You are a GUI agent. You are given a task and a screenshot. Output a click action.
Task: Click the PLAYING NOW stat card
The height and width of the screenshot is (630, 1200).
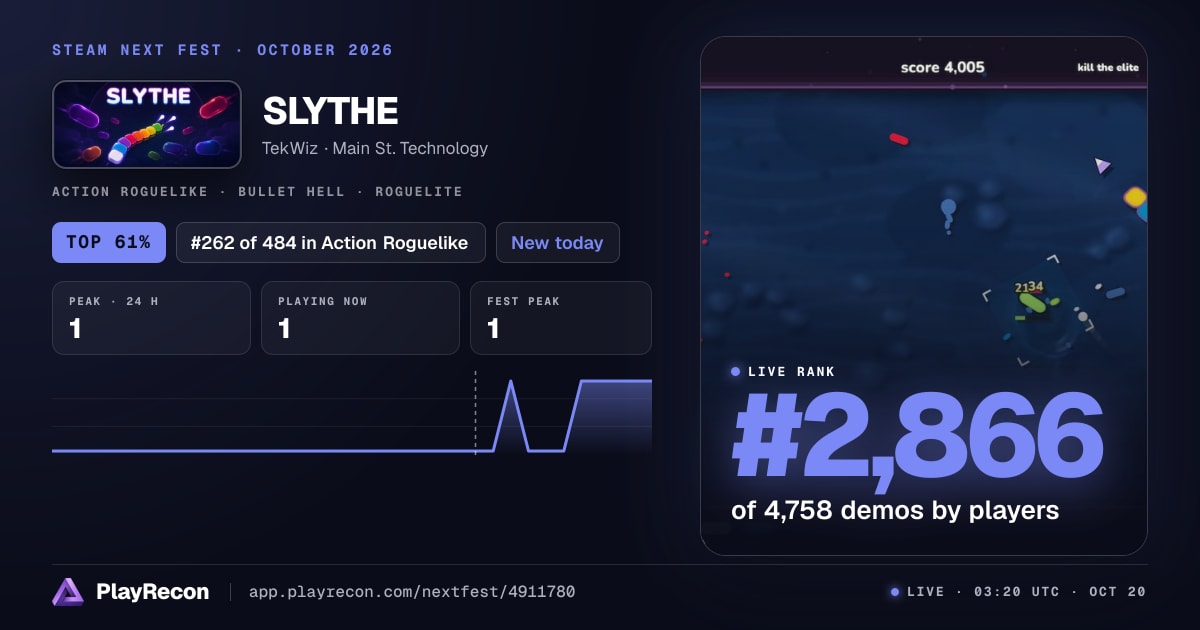[x=360, y=318]
